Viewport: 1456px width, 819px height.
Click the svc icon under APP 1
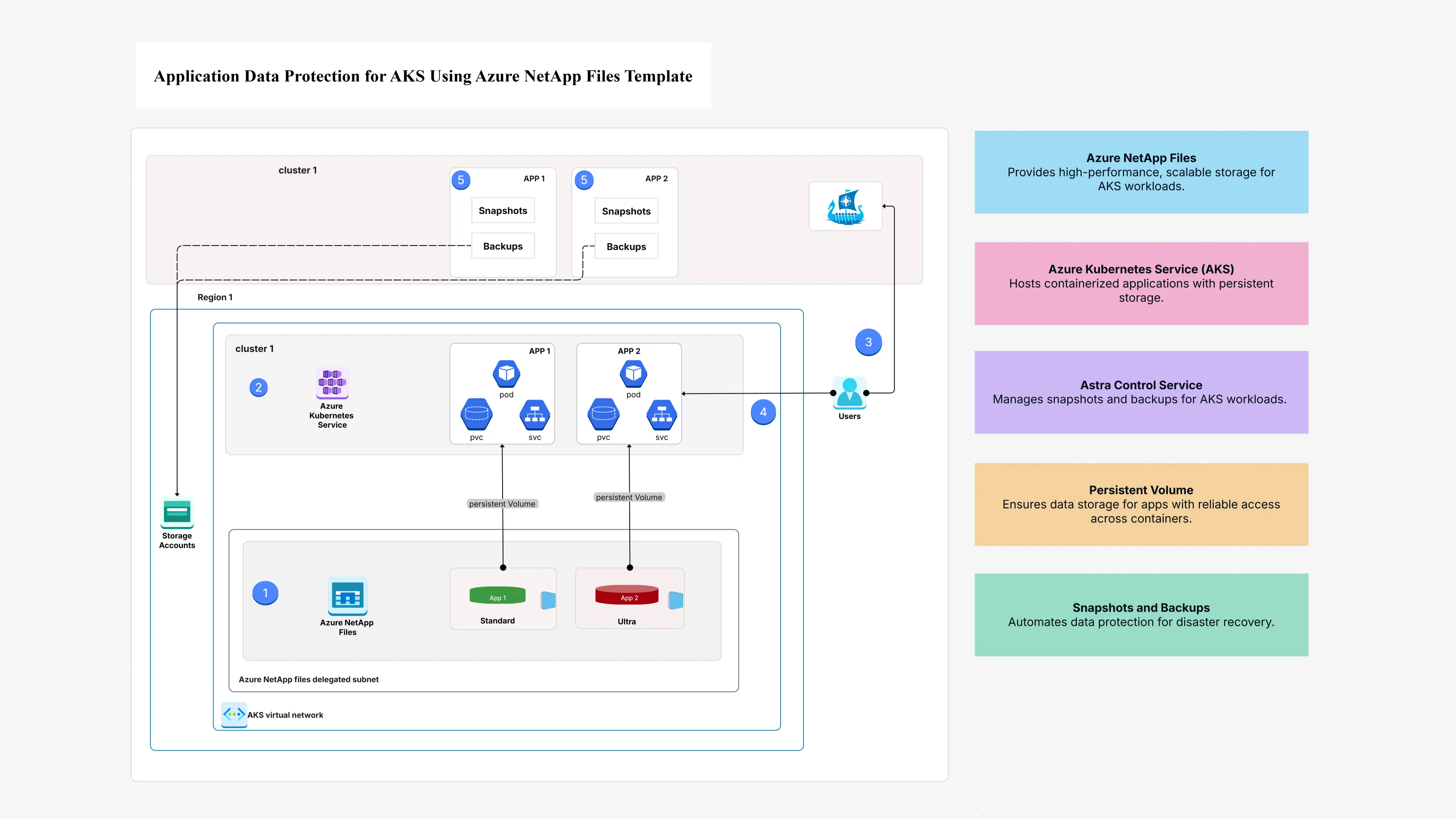coord(534,416)
